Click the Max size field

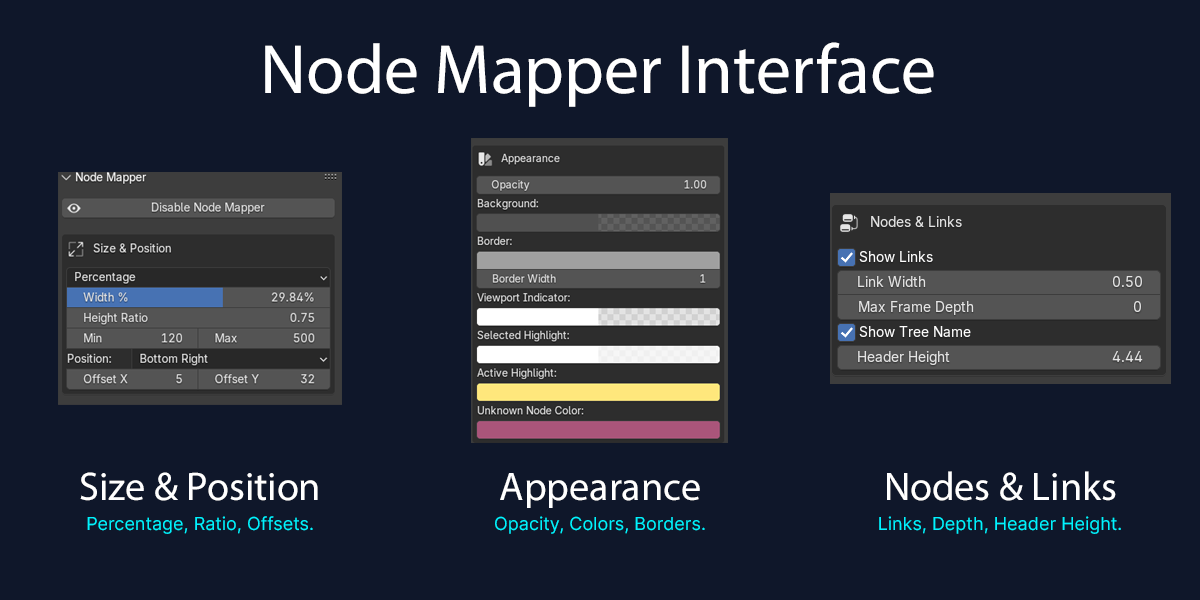[x=264, y=338]
